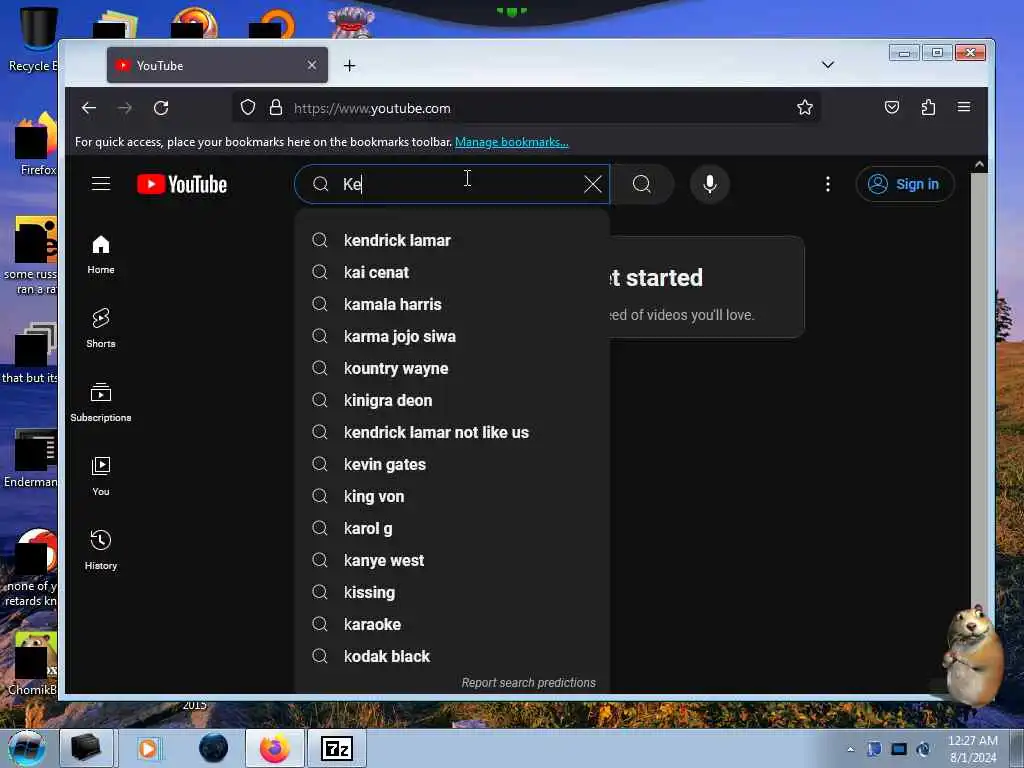Screen dimensions: 1024x768
Task: Toggle the YouTube guide hamburger menu
Action: pos(101,184)
